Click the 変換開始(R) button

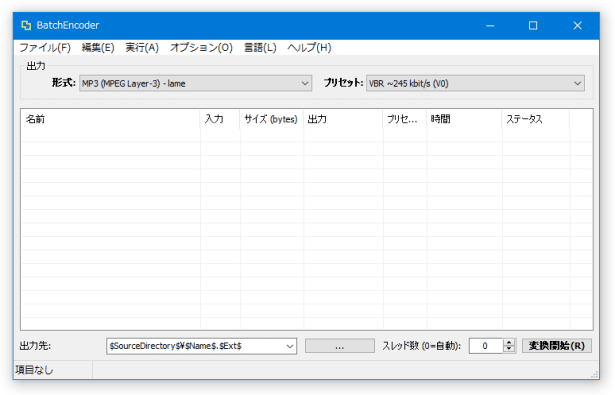(557, 346)
